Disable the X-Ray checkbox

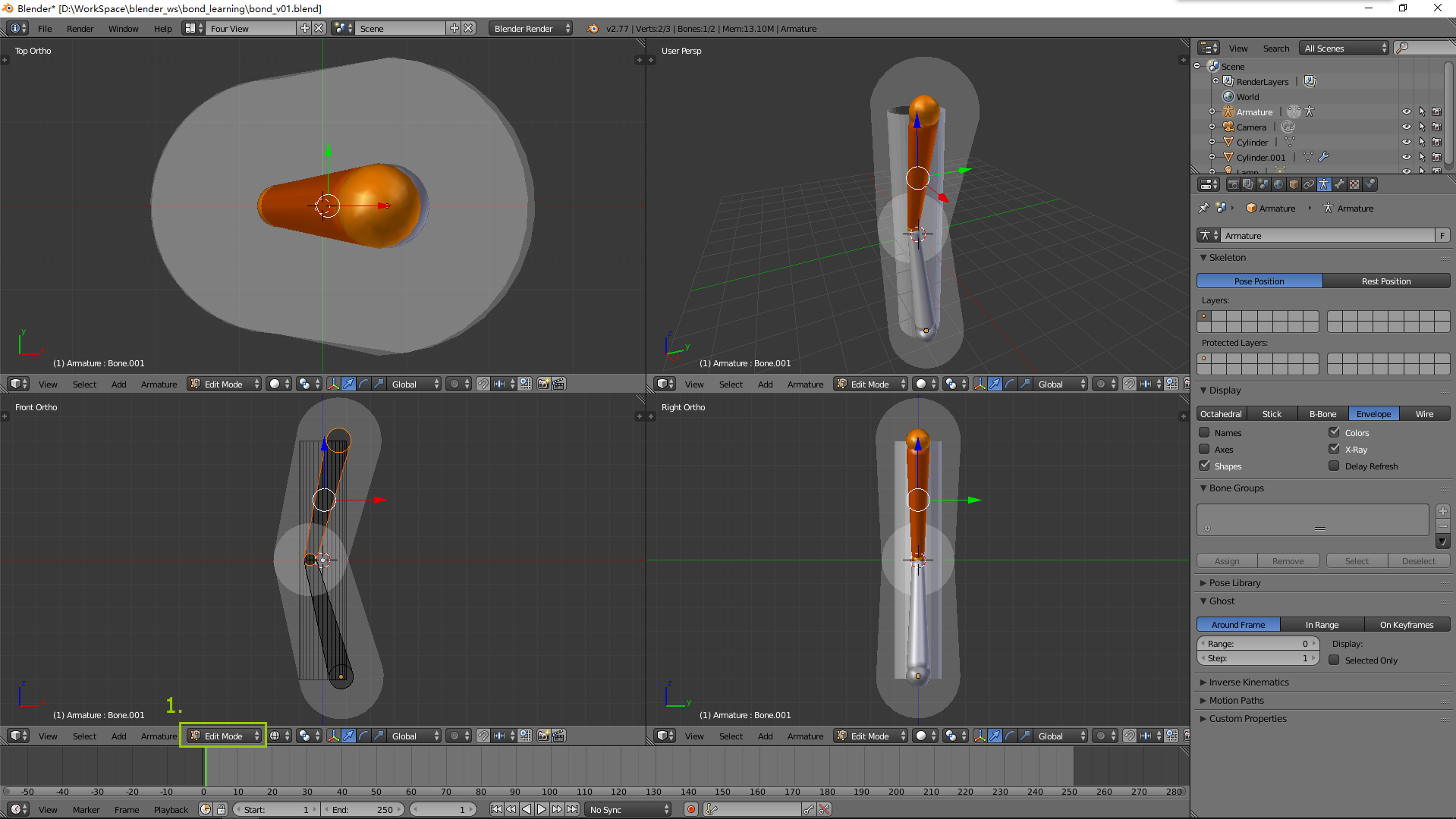tap(1334, 449)
